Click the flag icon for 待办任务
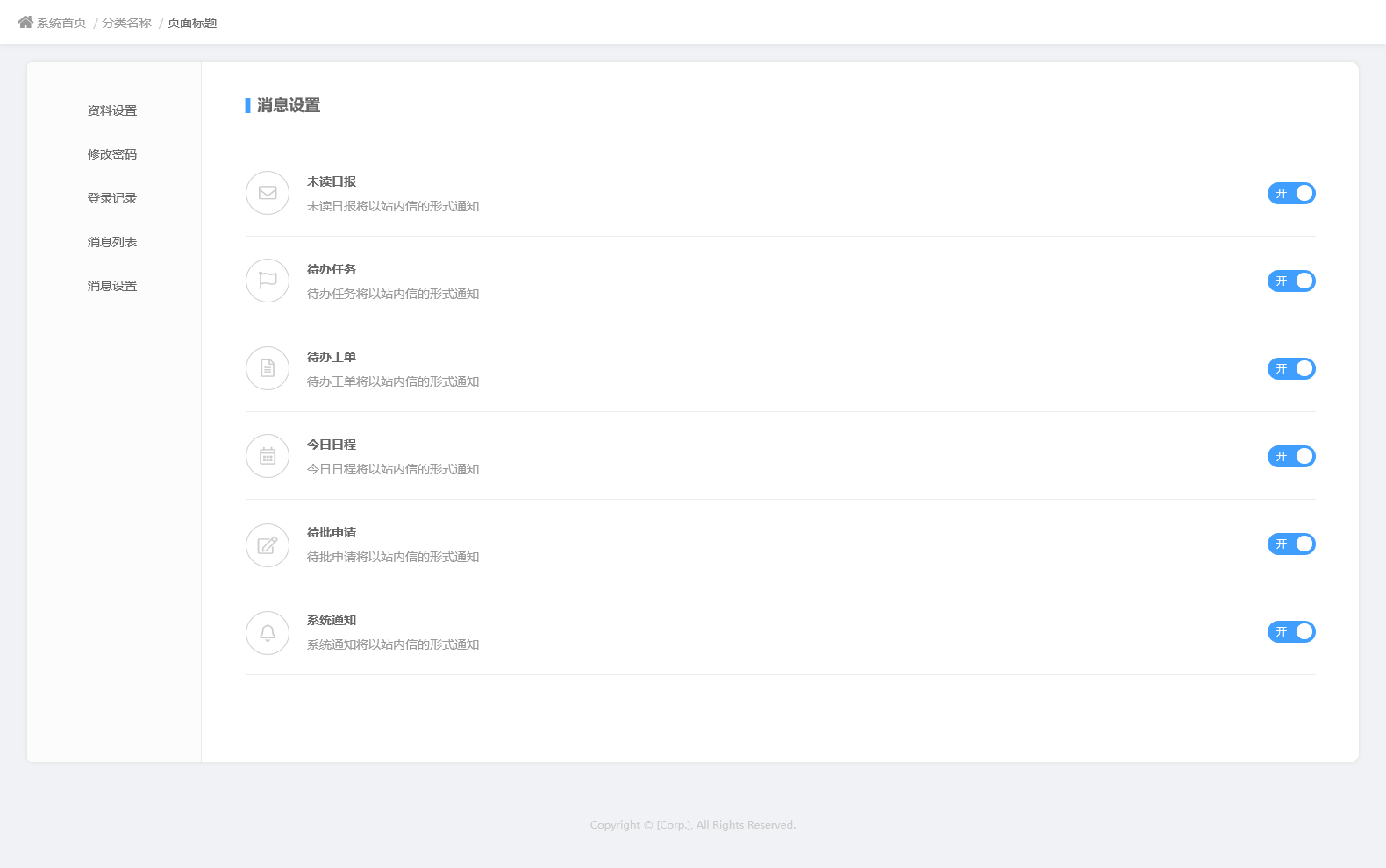 tap(268, 281)
